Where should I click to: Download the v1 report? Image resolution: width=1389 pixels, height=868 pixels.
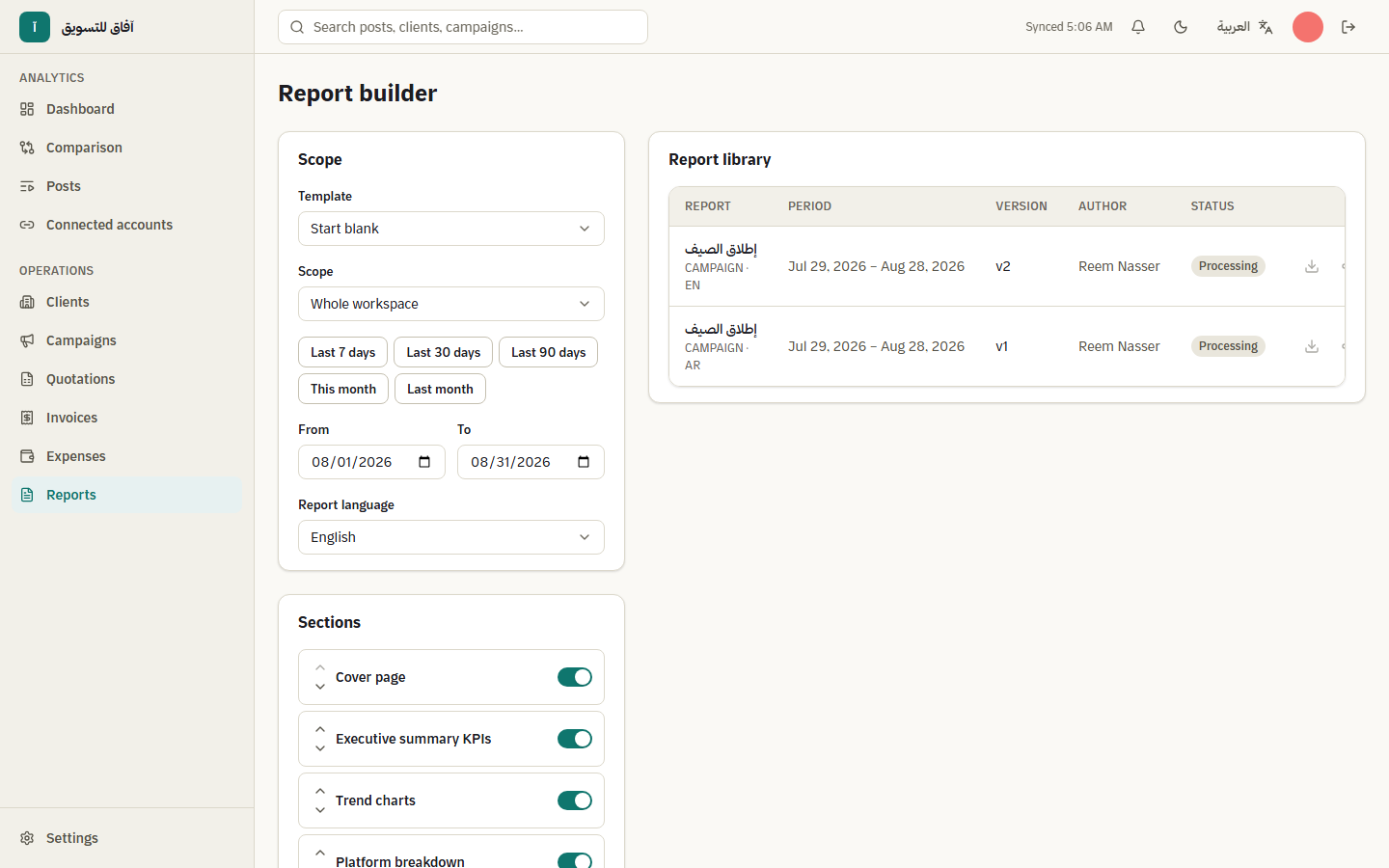coord(1312,346)
